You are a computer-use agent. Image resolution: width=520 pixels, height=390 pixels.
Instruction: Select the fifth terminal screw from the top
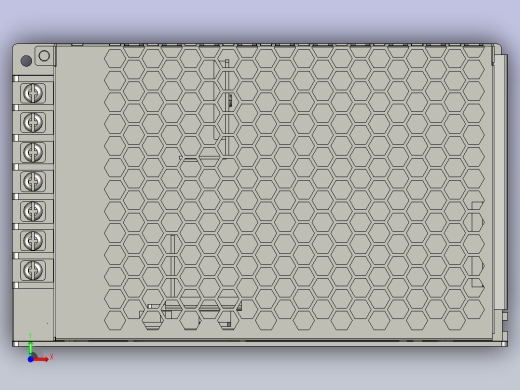coord(33,211)
